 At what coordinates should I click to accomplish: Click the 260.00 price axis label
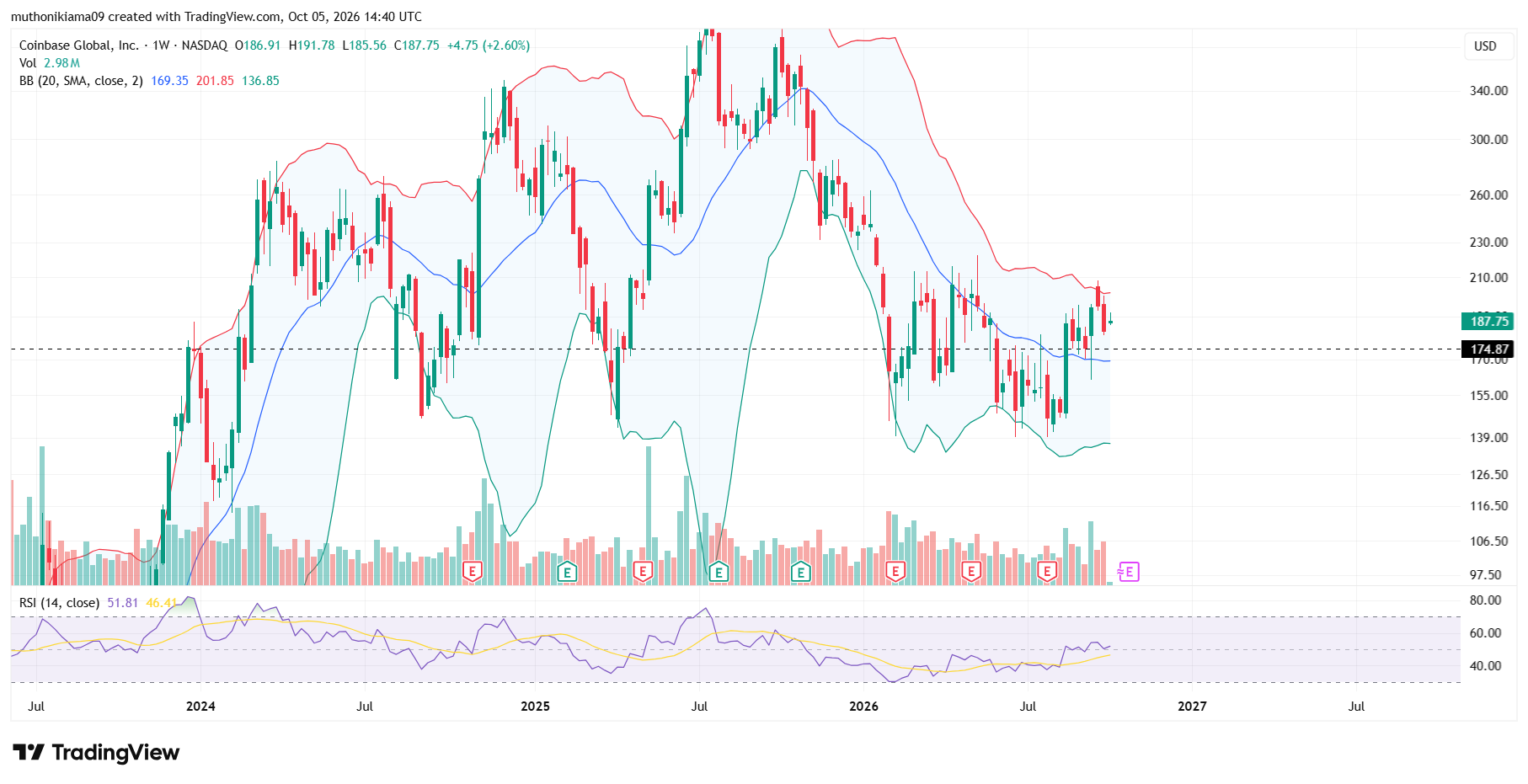1488,195
